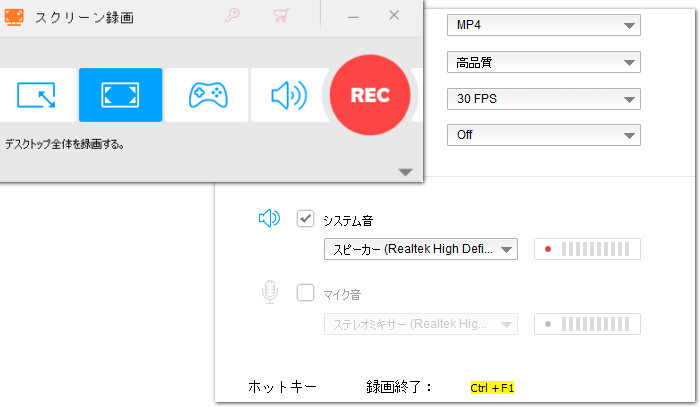Uncheck the システム音 checkbox
Image resolution: width=700 pixels, height=407 pixels.
(306, 219)
